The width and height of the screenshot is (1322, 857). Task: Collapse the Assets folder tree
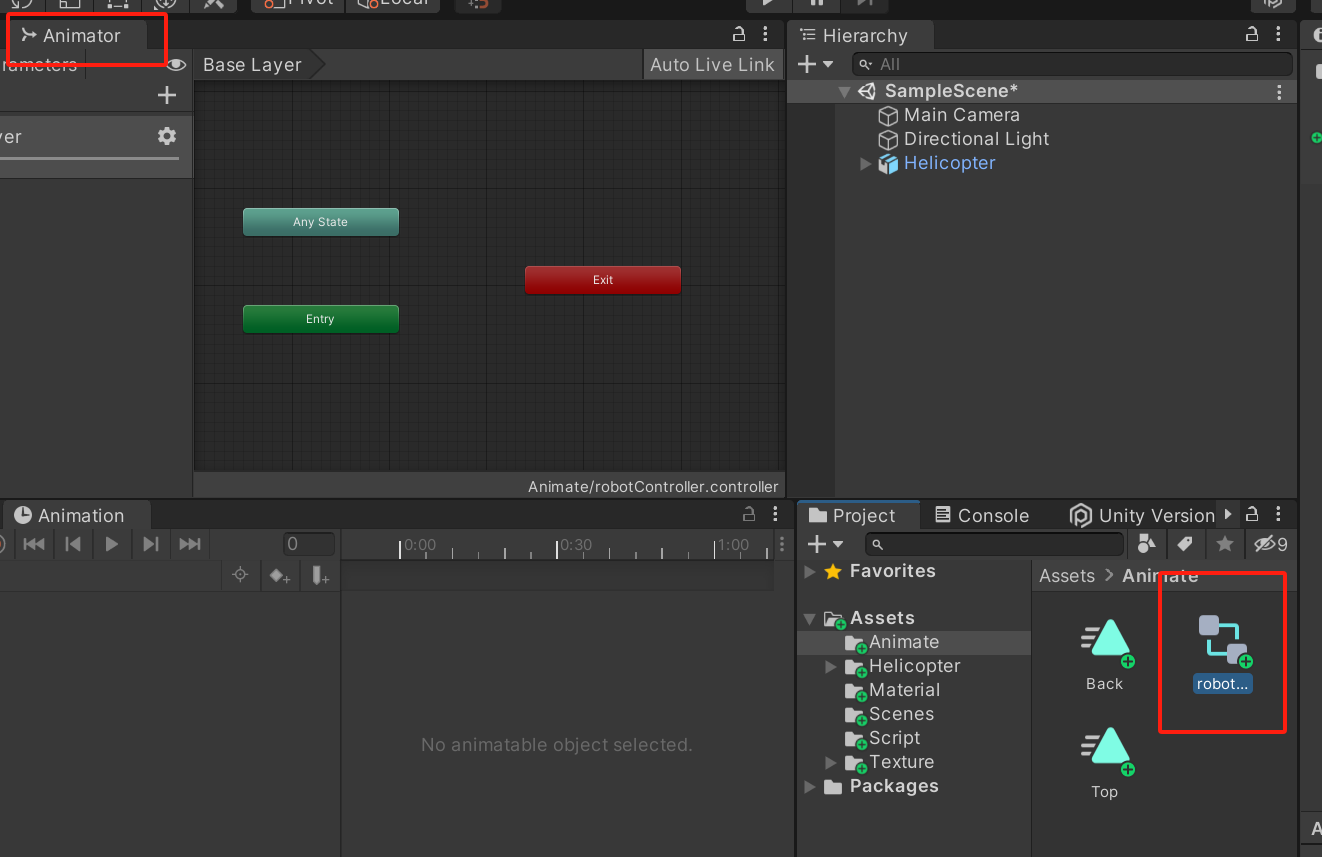(810, 620)
